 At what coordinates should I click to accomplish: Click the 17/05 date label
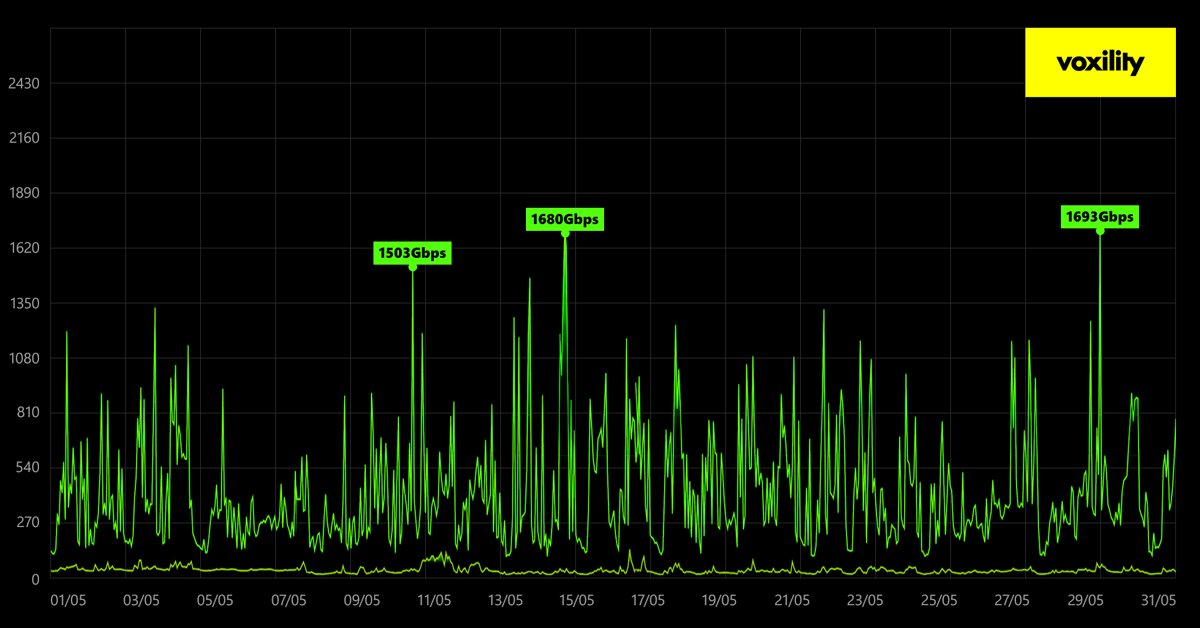click(x=648, y=601)
